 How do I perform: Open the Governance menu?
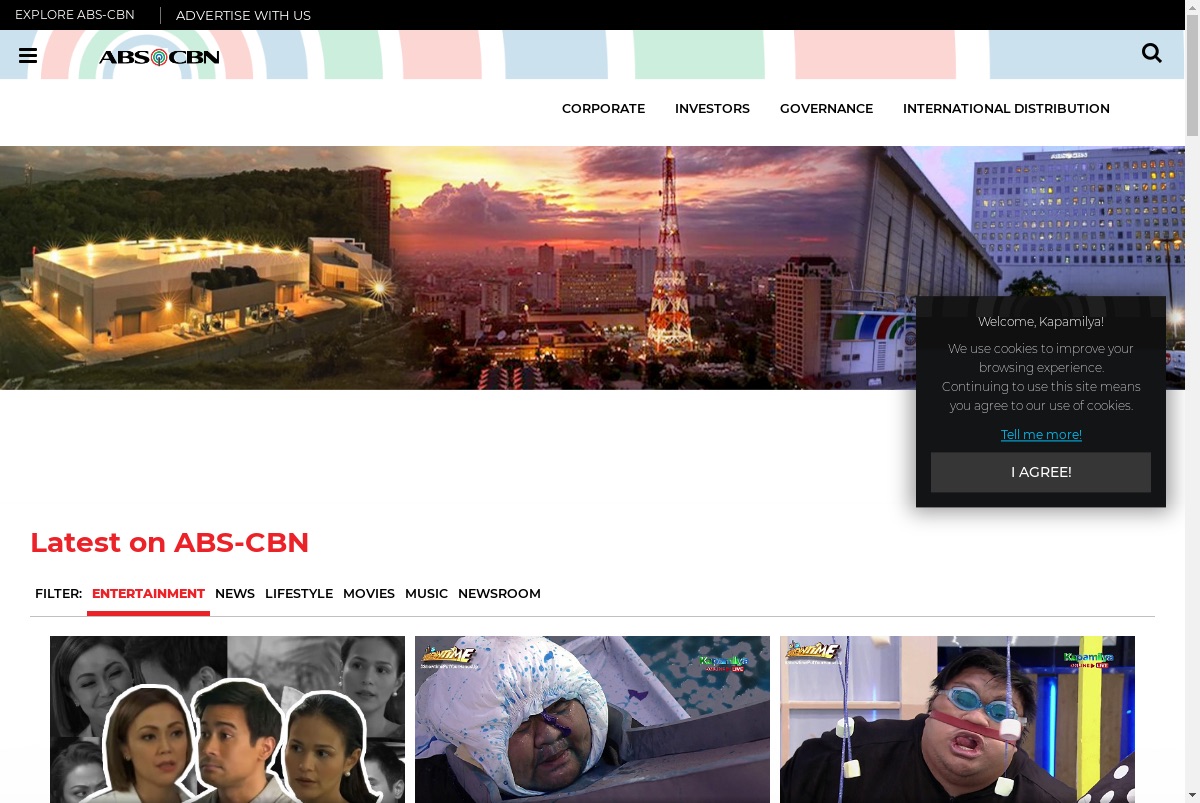click(826, 108)
